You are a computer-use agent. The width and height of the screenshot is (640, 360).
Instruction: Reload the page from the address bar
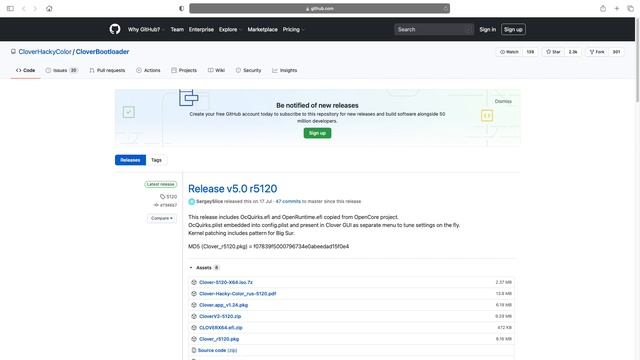point(445,8)
